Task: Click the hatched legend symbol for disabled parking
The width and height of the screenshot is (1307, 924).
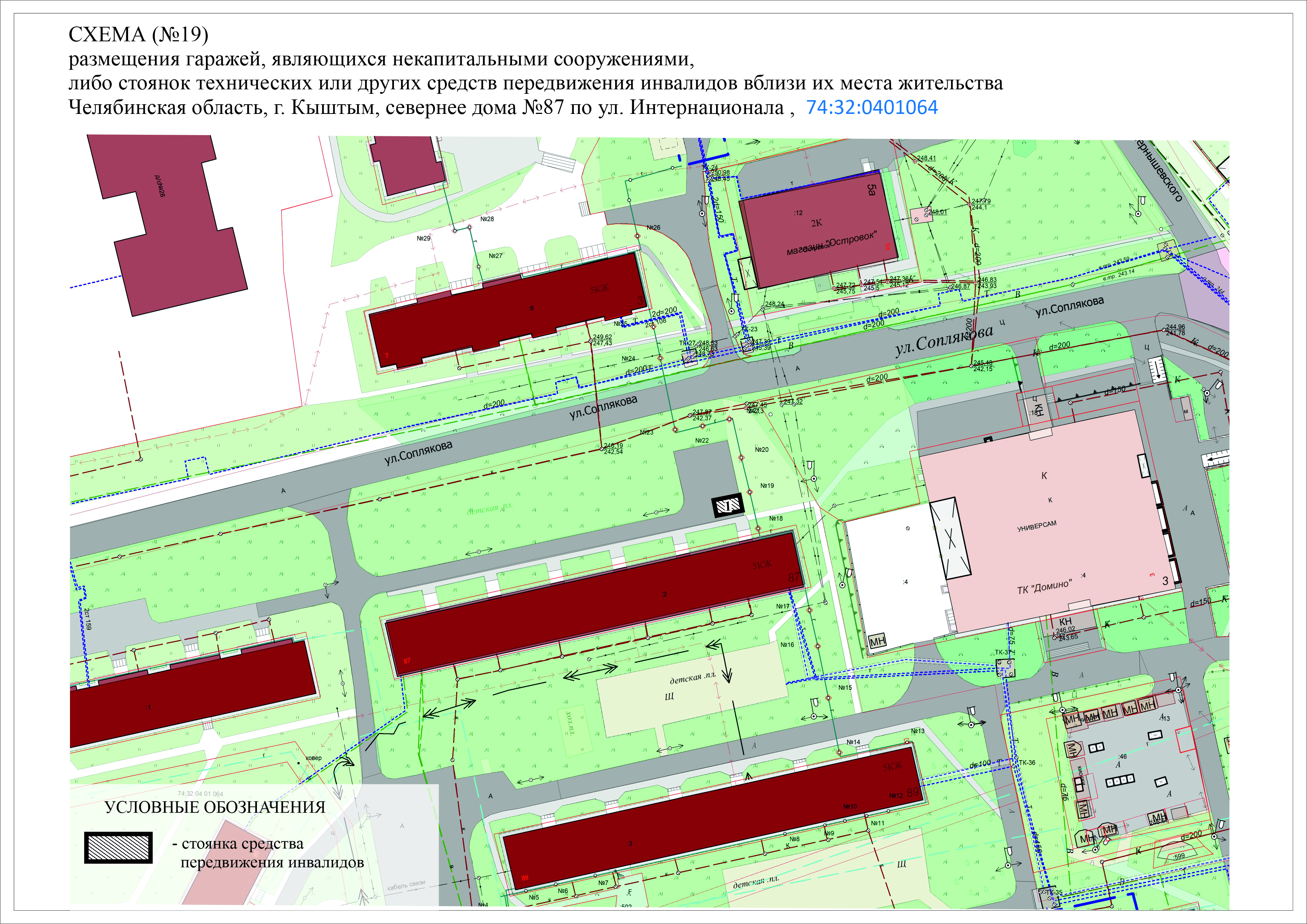Action: pyautogui.click(x=118, y=847)
